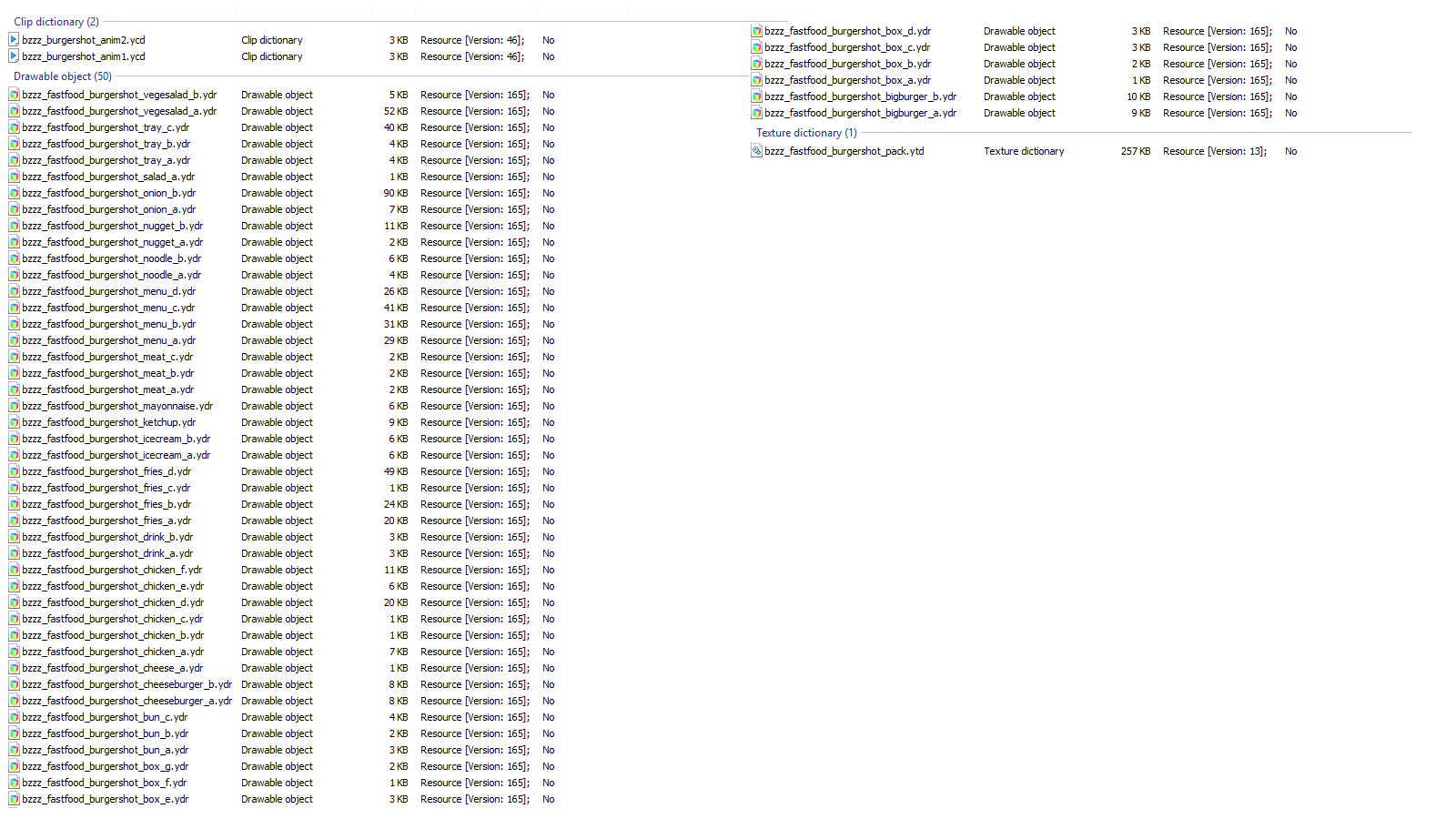Select file bzzz_fastfood_burgershot_noodle_b.ydr

tap(112, 258)
